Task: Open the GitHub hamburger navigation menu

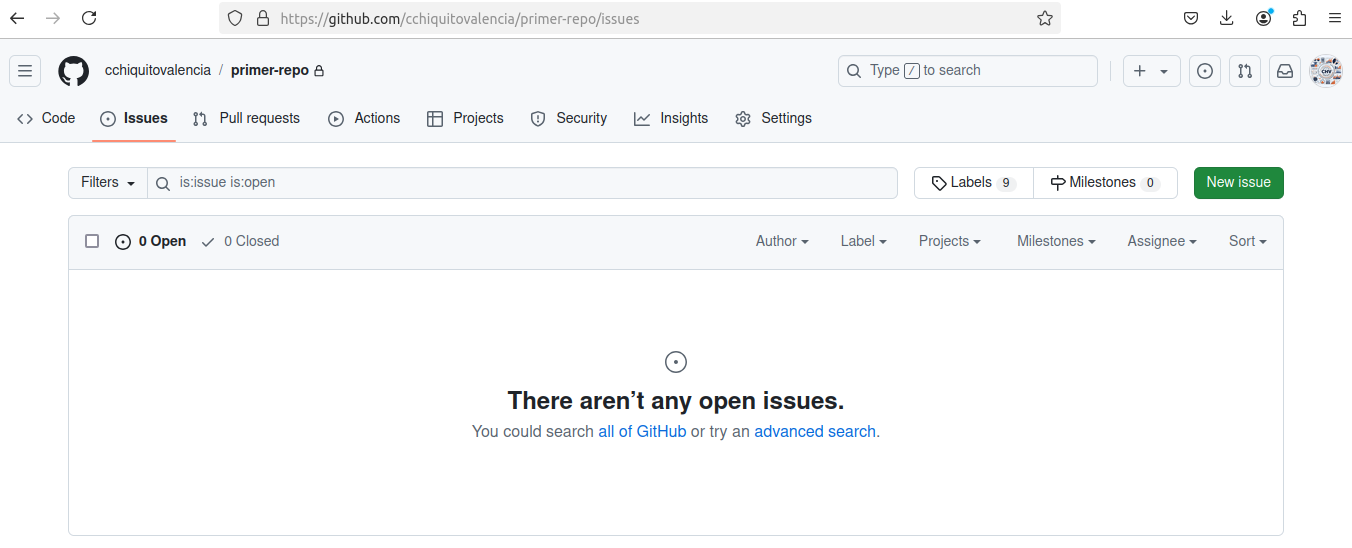Action: click(x=25, y=71)
